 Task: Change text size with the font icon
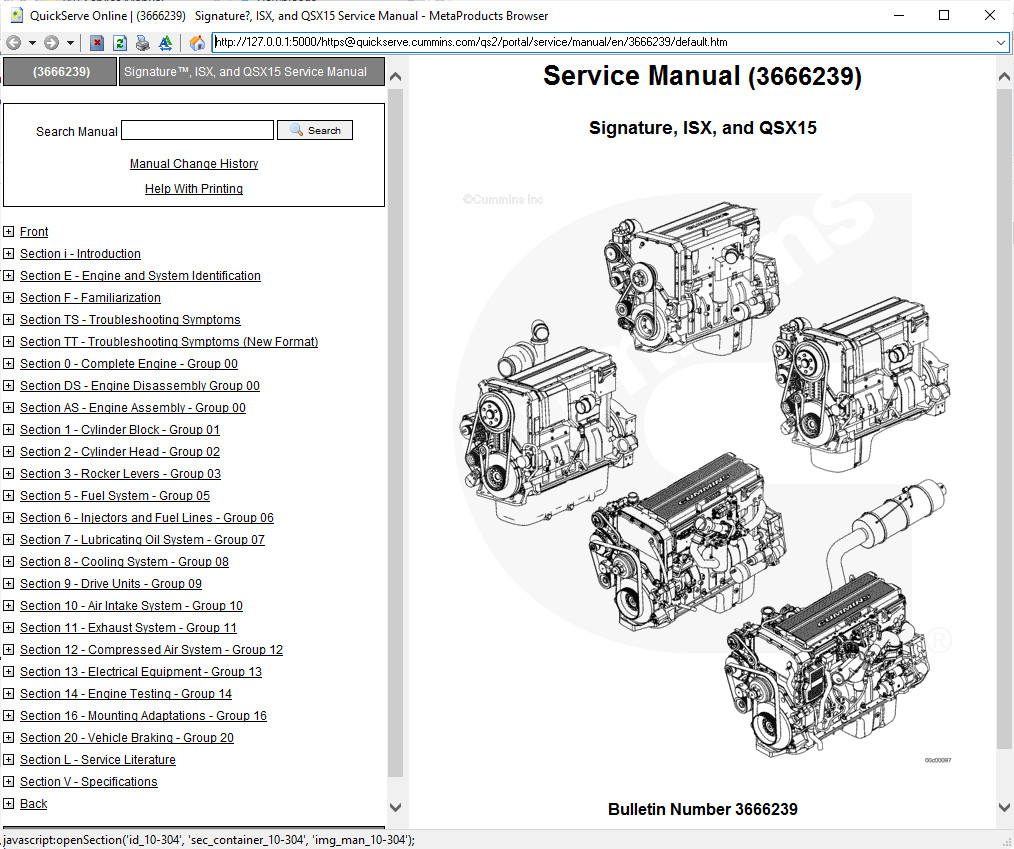point(166,43)
